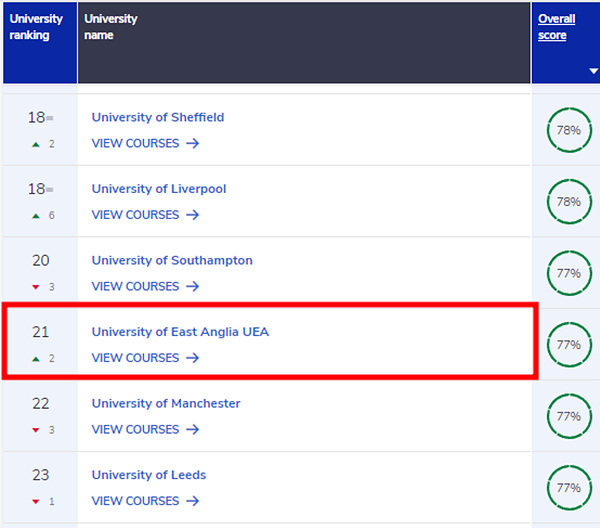The width and height of the screenshot is (600, 528).
Task: View courses for the University of Manchester
Action: coord(145,429)
